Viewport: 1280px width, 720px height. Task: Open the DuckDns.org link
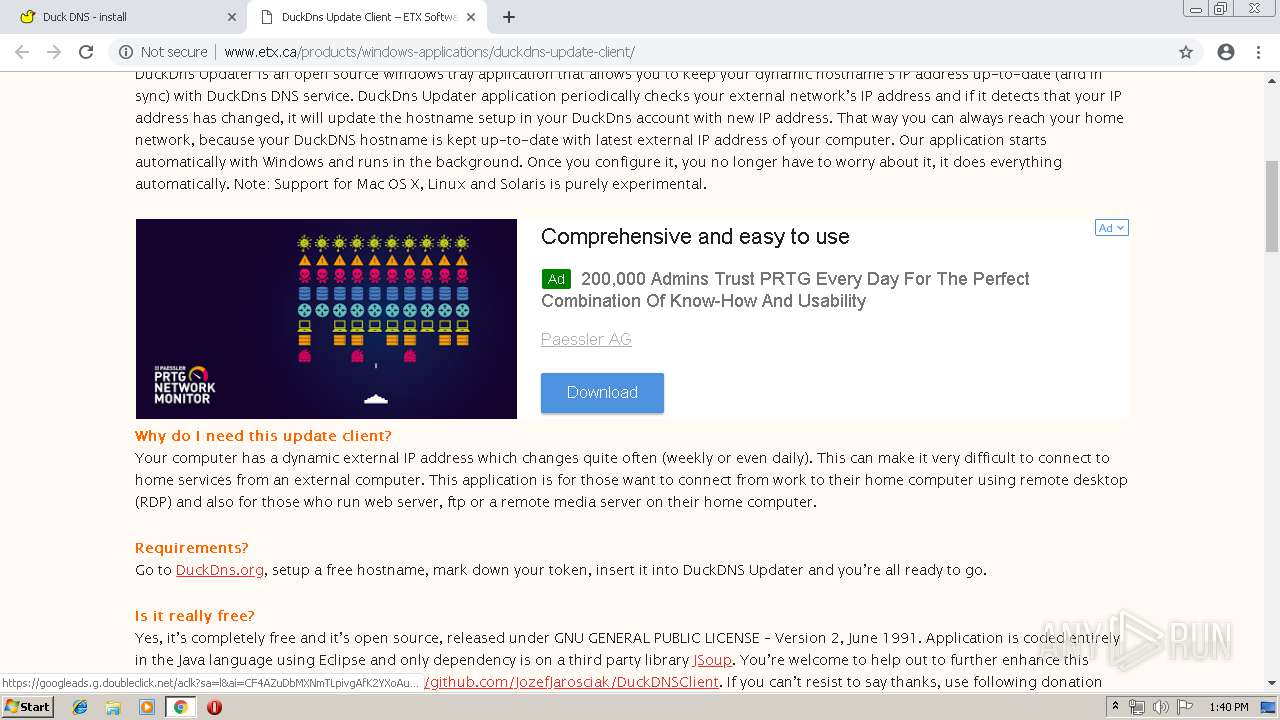tap(220, 570)
